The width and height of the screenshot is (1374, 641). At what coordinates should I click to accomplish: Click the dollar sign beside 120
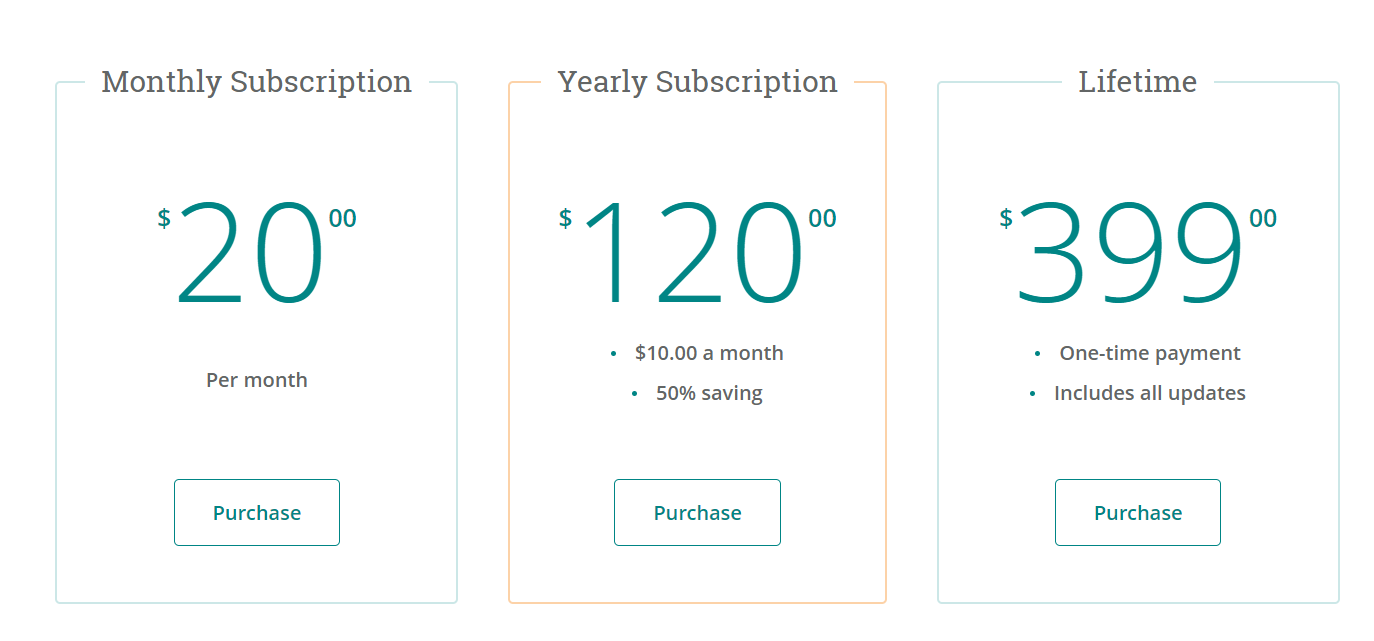coord(565,218)
